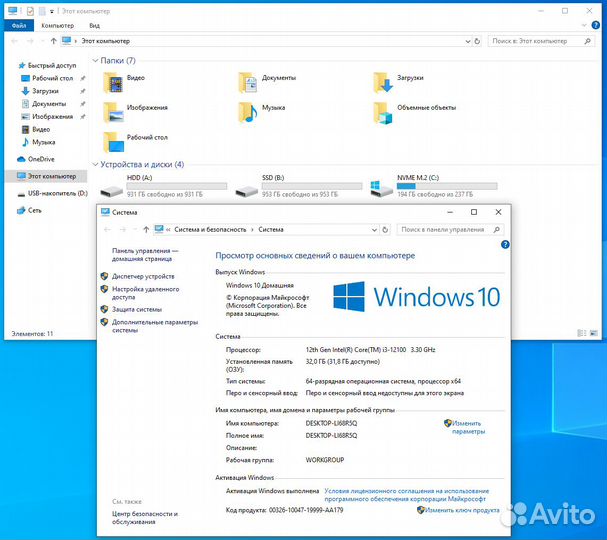Screen dimensions: 607x540
Task: Select USB-накопитель (D:) in the sidebar
Action: click(57, 193)
